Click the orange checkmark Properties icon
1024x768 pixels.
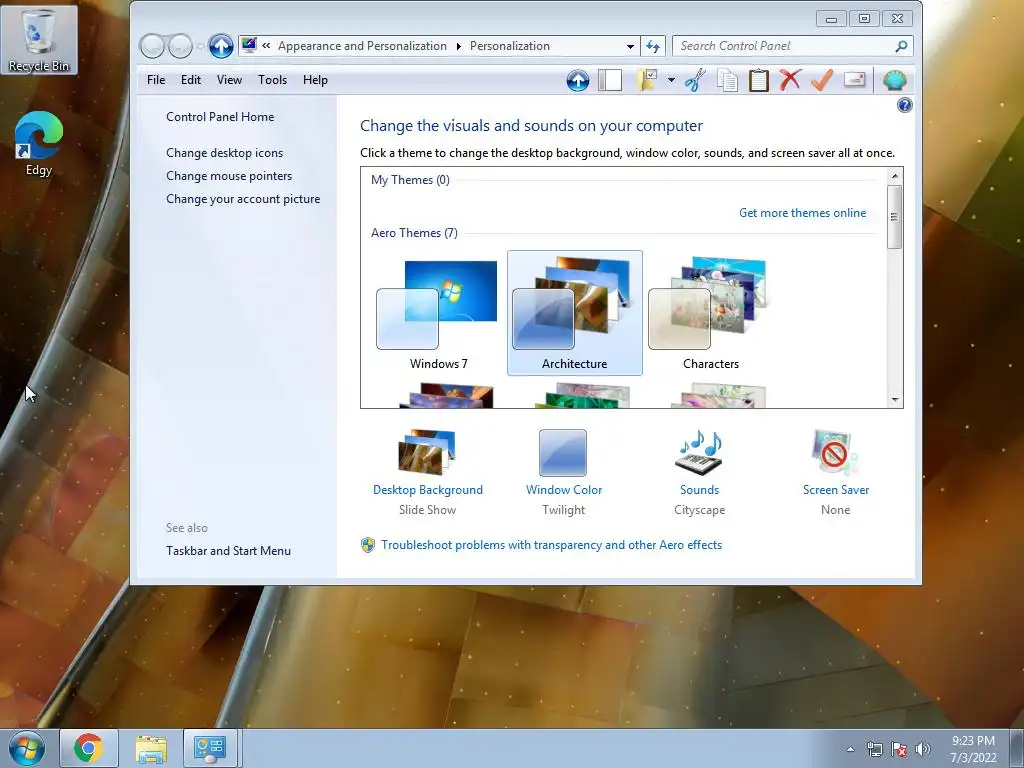click(x=822, y=80)
